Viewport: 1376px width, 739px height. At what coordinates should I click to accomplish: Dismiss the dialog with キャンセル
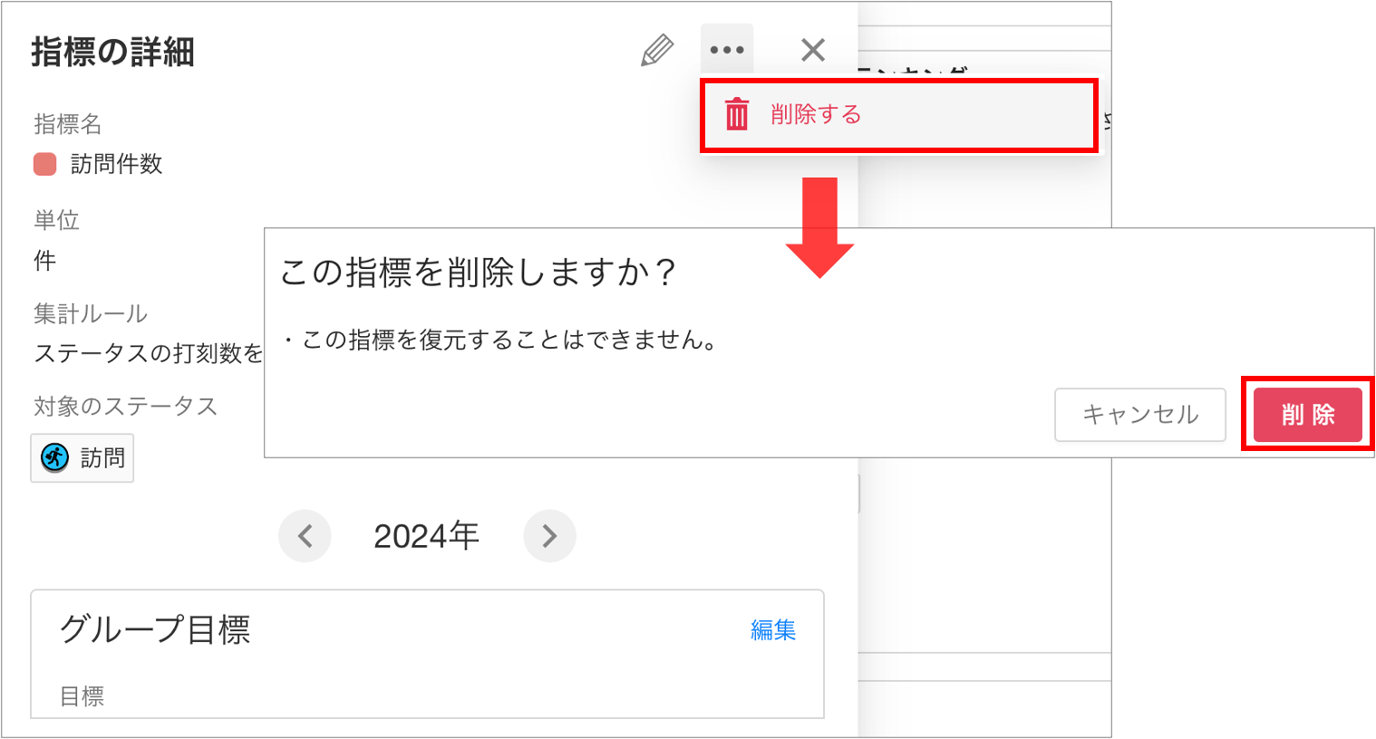tap(1140, 415)
